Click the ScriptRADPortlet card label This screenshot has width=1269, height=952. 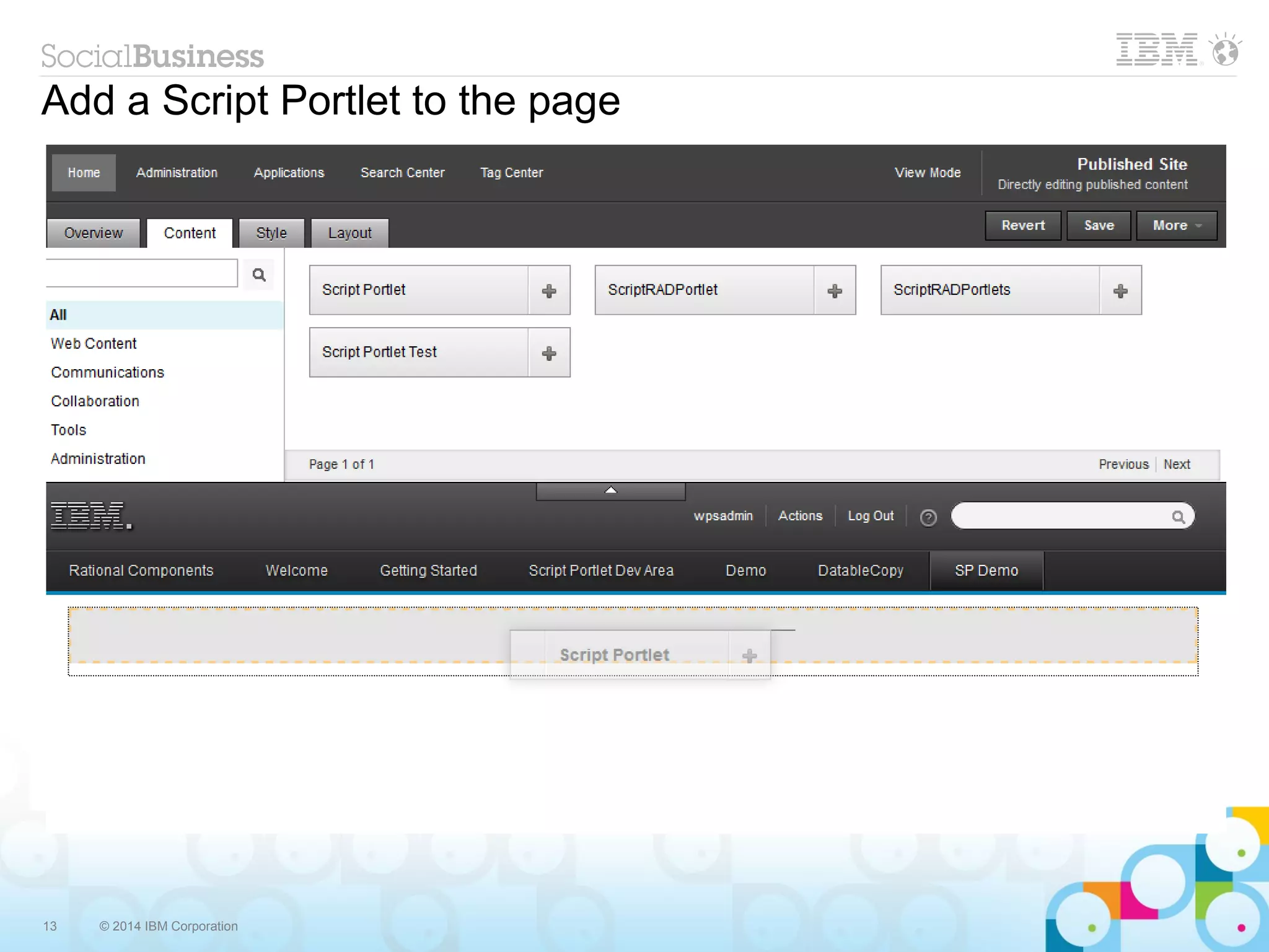click(662, 289)
